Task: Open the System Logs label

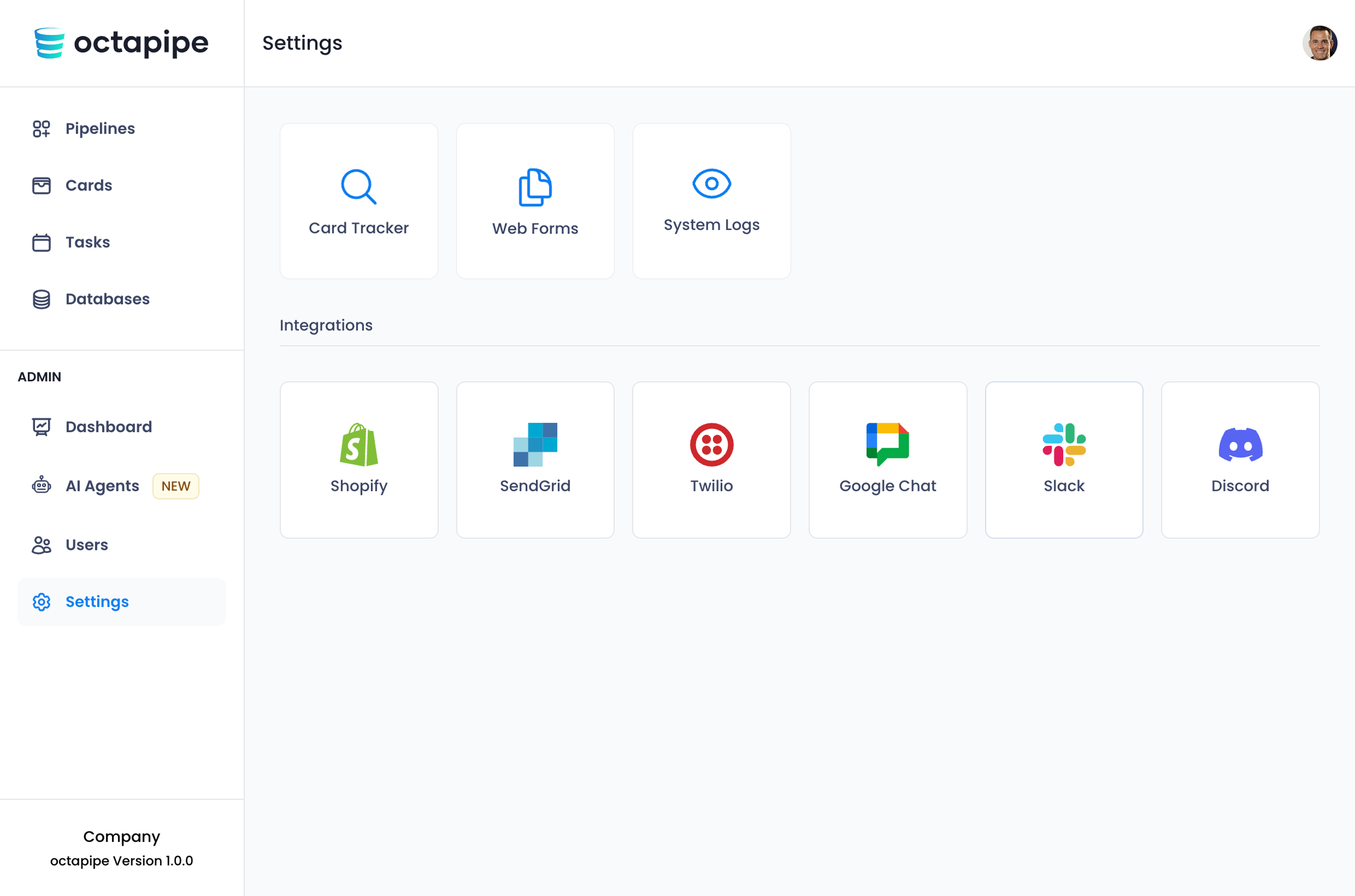Action: click(x=711, y=225)
